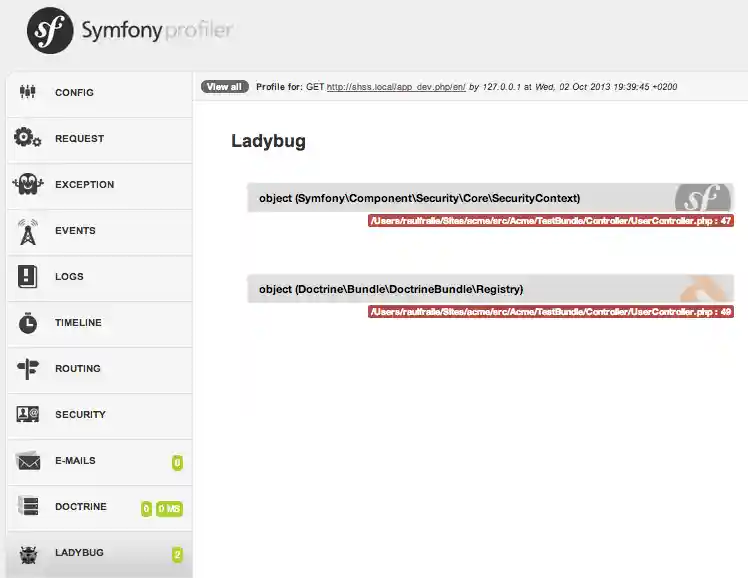Click the Doctrine badge on the Registry row

tap(705, 289)
